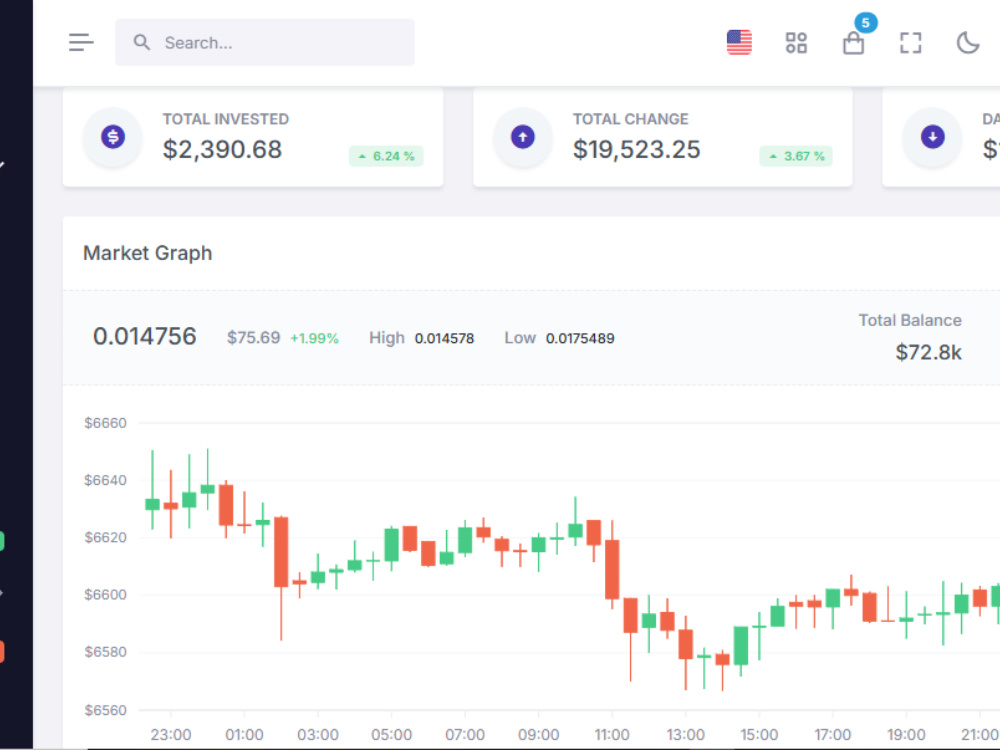The width and height of the screenshot is (1000, 750).
Task: Click the blue cart badge showing 5
Action: point(865,23)
